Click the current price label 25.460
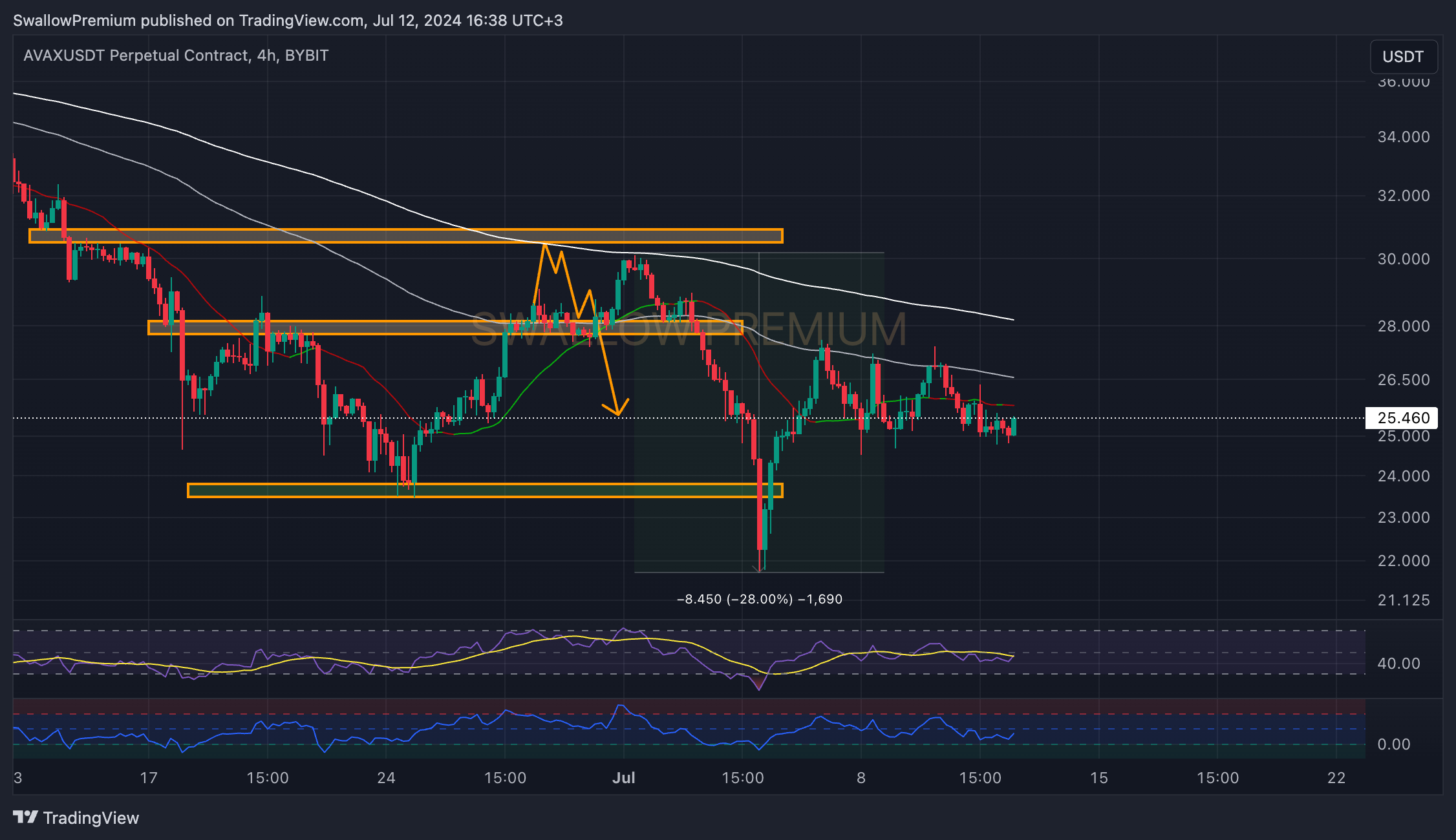This screenshot has height=840, width=1456. tap(1402, 418)
